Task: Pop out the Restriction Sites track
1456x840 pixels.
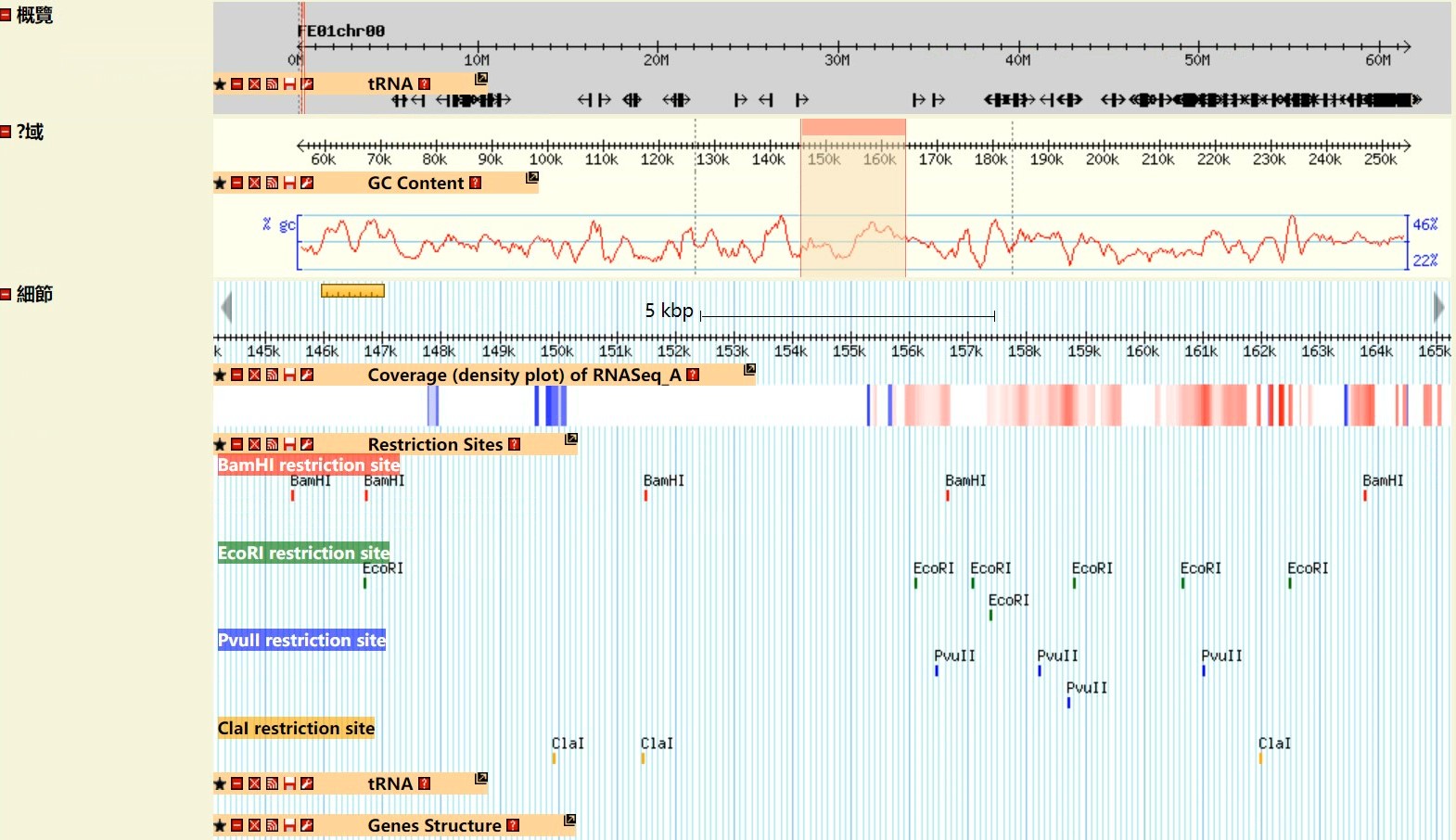Action: (x=571, y=439)
